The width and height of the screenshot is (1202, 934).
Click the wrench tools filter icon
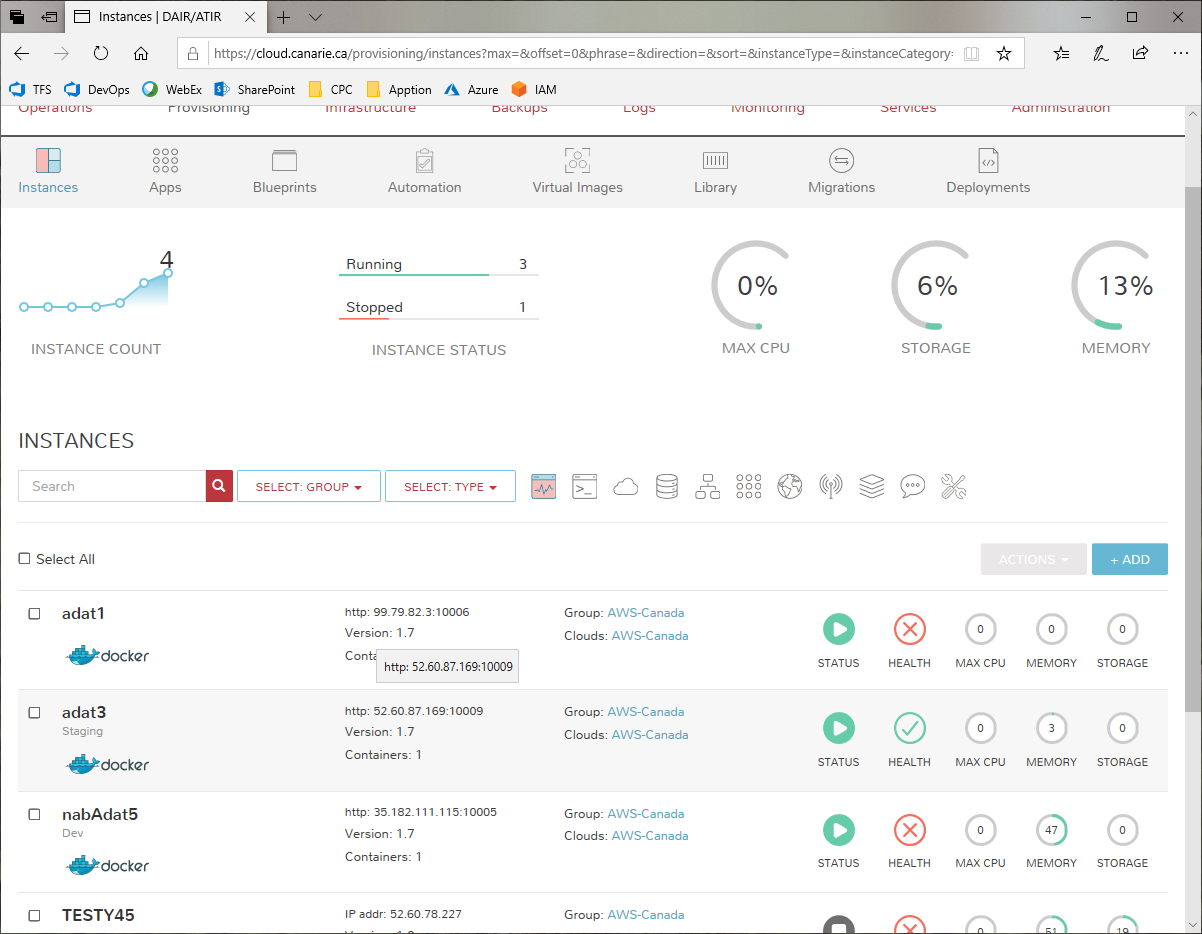(954, 486)
